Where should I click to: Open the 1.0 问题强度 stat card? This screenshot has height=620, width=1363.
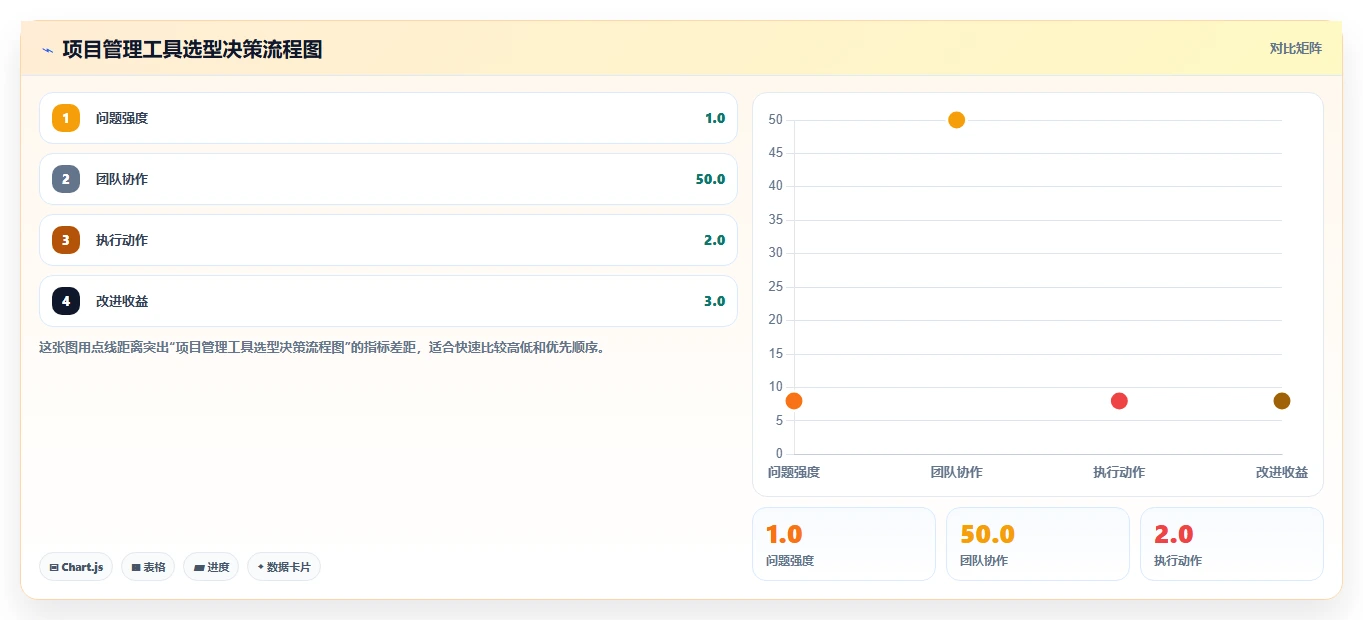tap(844, 544)
